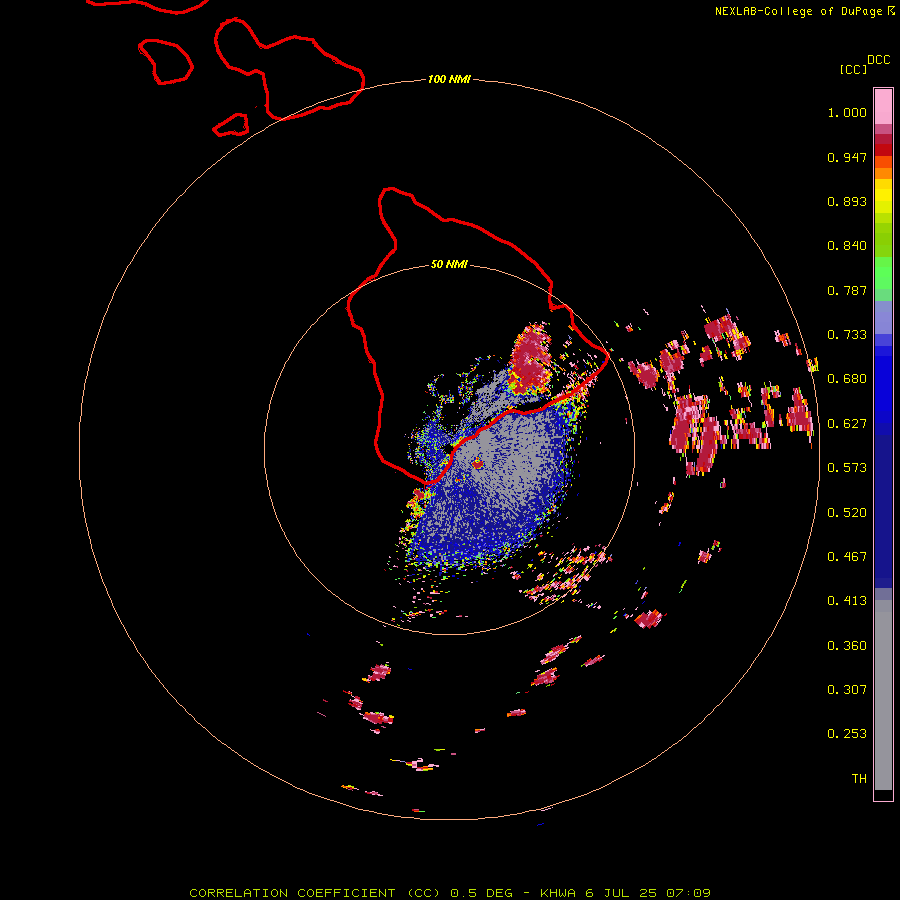
Task: Click the 0.680 scale value
Action: tap(847, 379)
